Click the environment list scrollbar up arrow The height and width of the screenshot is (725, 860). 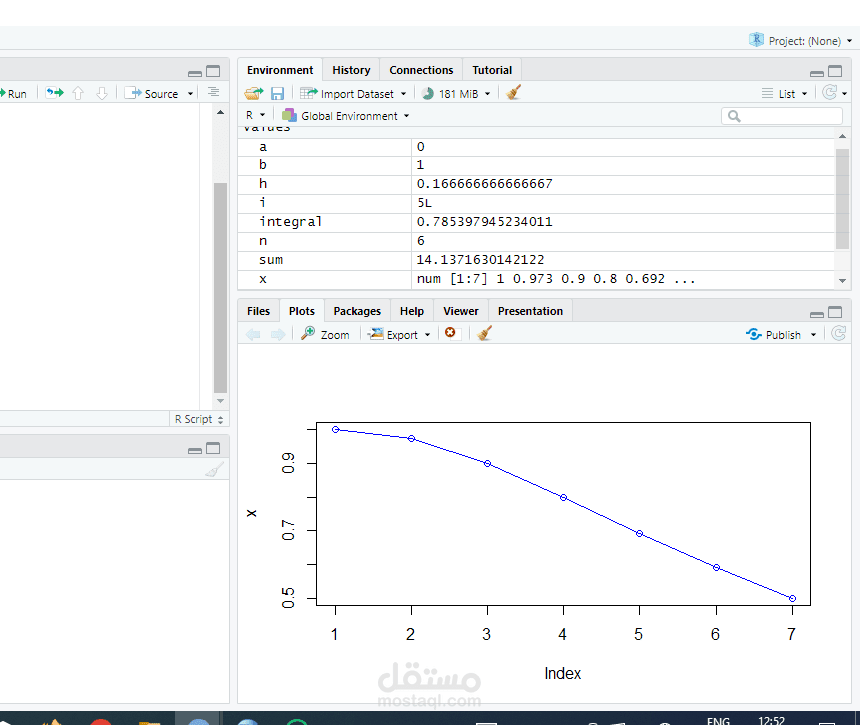(842, 135)
